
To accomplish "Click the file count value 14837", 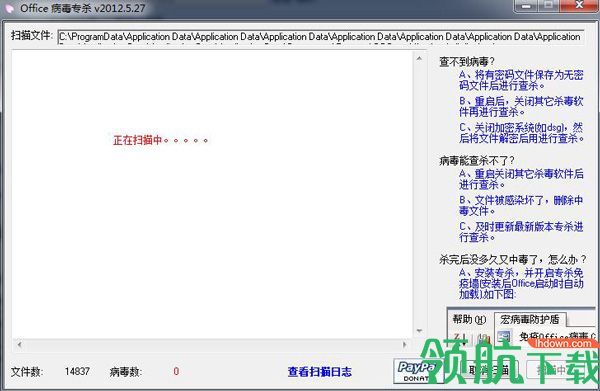I will click(x=77, y=371).
